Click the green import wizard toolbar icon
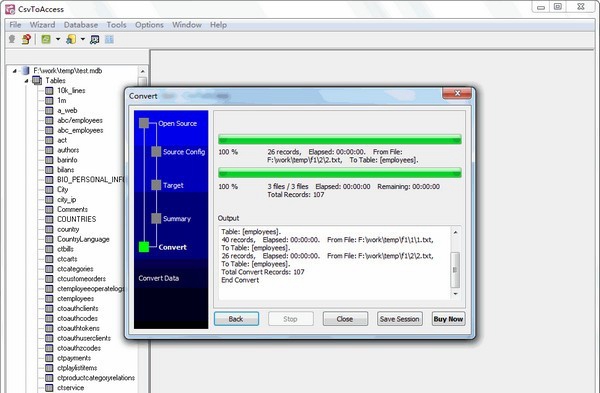 pos(46,39)
